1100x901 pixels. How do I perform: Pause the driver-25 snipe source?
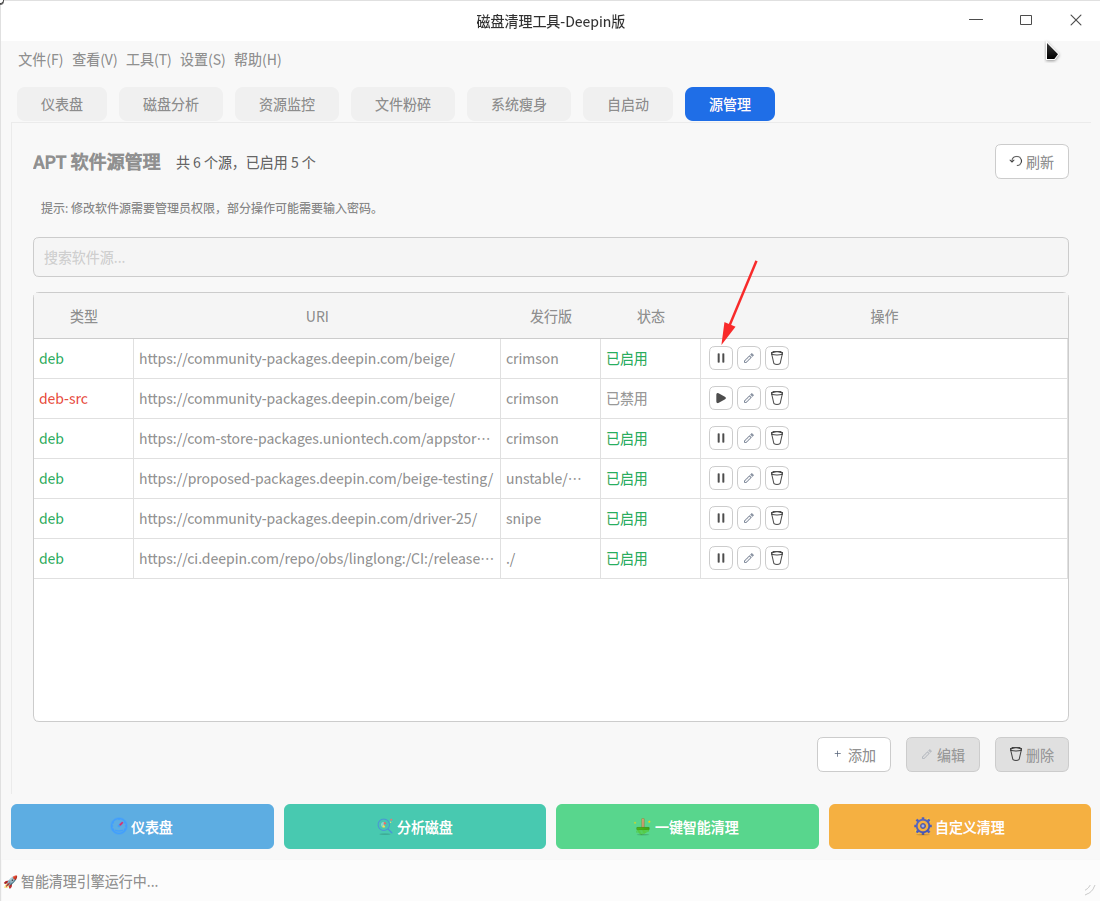pyautogui.click(x=720, y=518)
